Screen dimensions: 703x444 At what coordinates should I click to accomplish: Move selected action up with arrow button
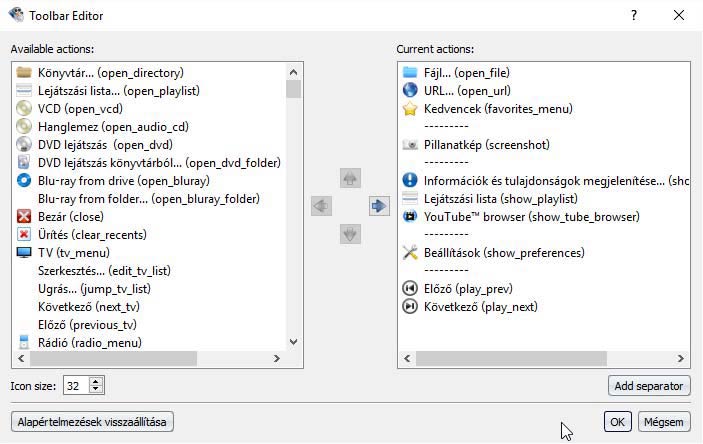350,178
